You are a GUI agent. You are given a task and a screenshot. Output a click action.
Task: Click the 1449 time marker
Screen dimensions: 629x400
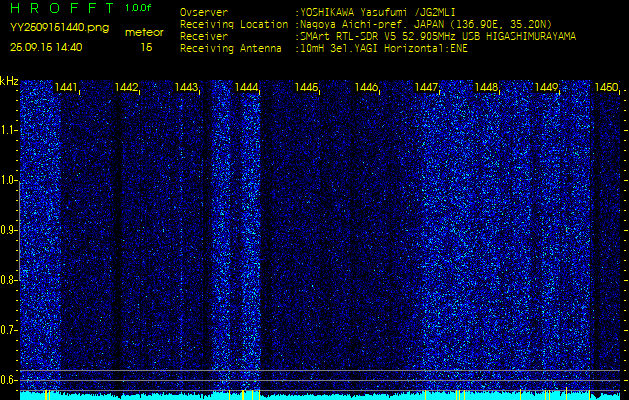pos(546,87)
